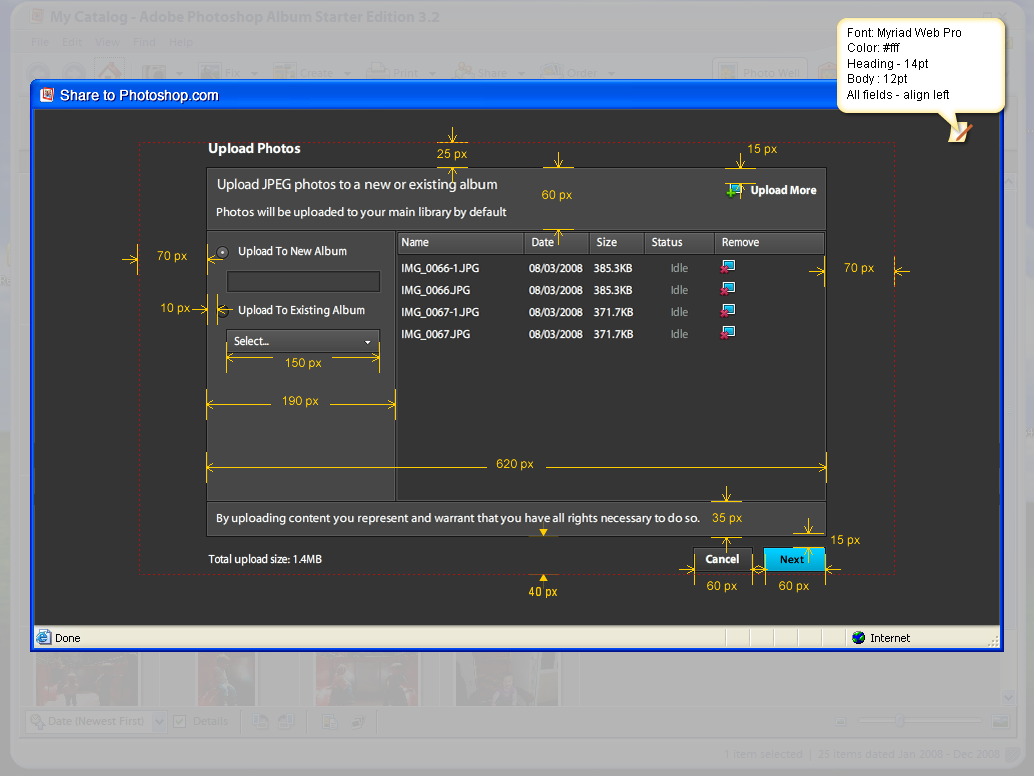
Task: Select the leftmost photo thumbnail in Album window
Action: click(x=87, y=679)
